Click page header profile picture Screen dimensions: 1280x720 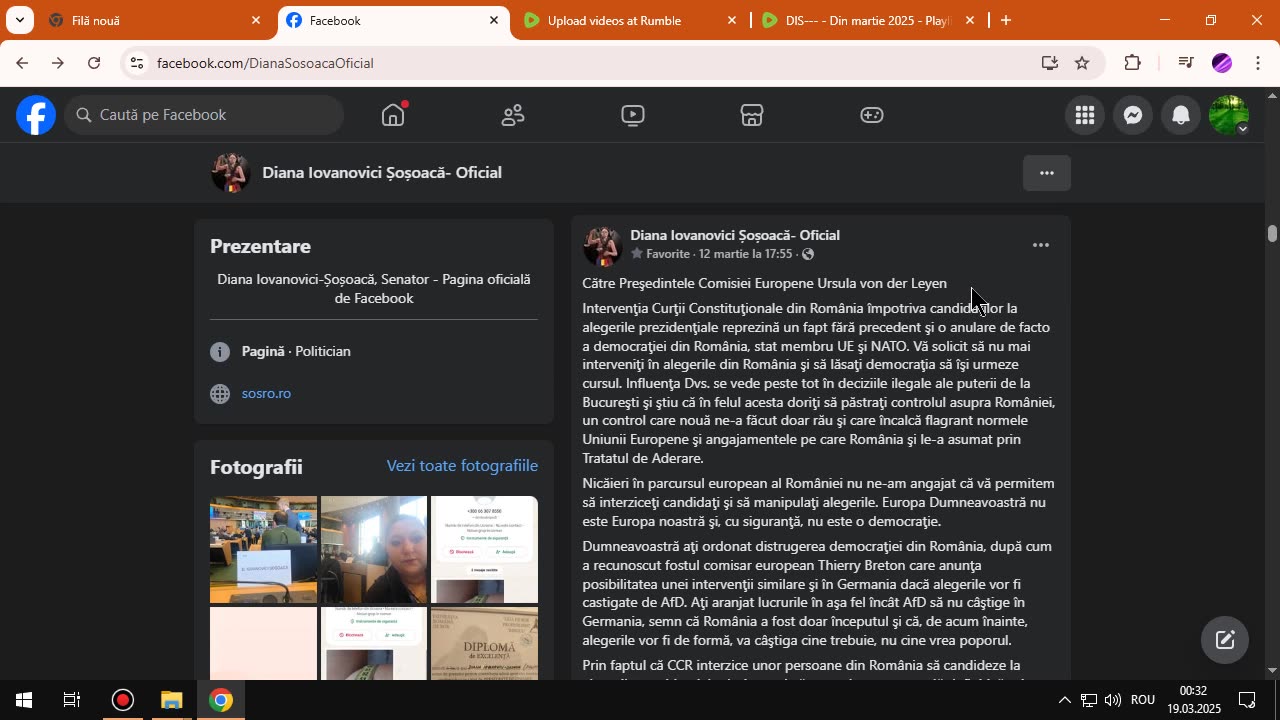coord(230,173)
